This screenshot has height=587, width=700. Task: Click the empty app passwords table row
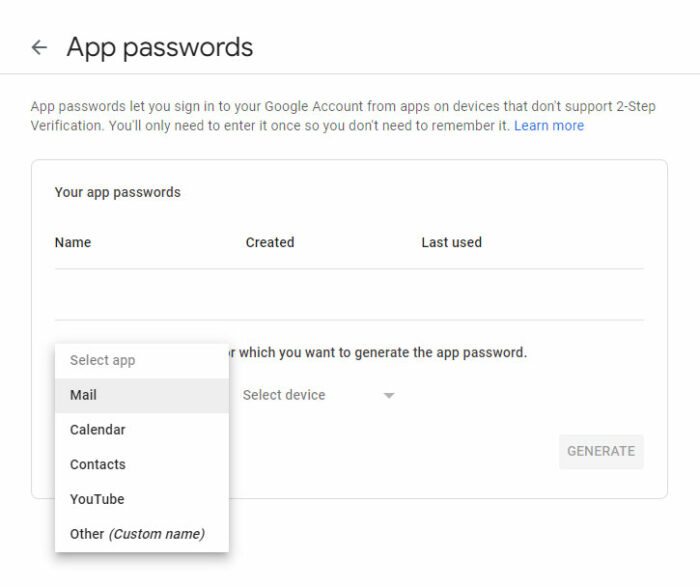tap(349, 294)
